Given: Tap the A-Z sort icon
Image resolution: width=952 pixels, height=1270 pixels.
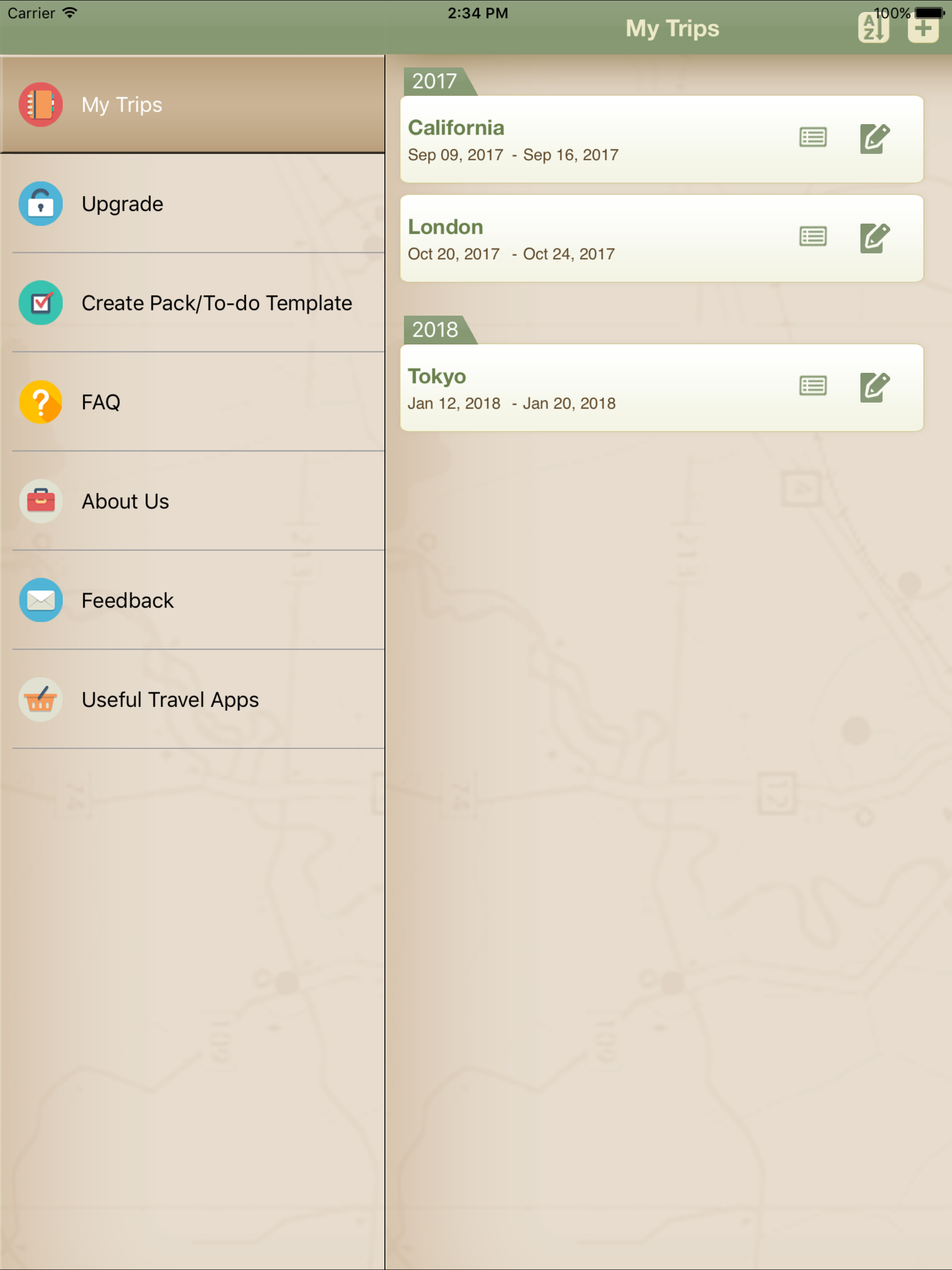Looking at the screenshot, I should pyautogui.click(x=873, y=27).
